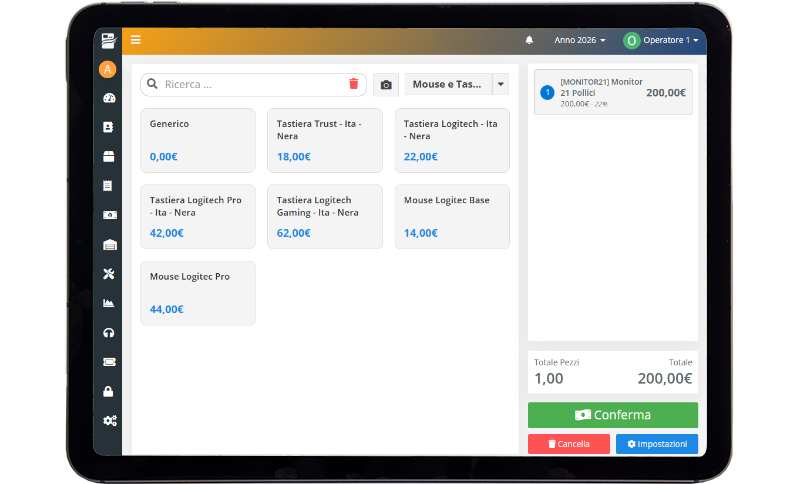
Task: Click the green 'O' operator avatar
Action: click(x=632, y=40)
